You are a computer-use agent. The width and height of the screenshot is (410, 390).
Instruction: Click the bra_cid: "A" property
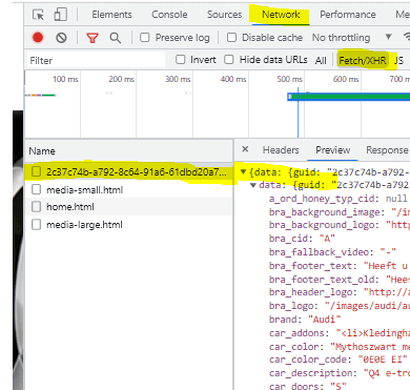click(302, 239)
